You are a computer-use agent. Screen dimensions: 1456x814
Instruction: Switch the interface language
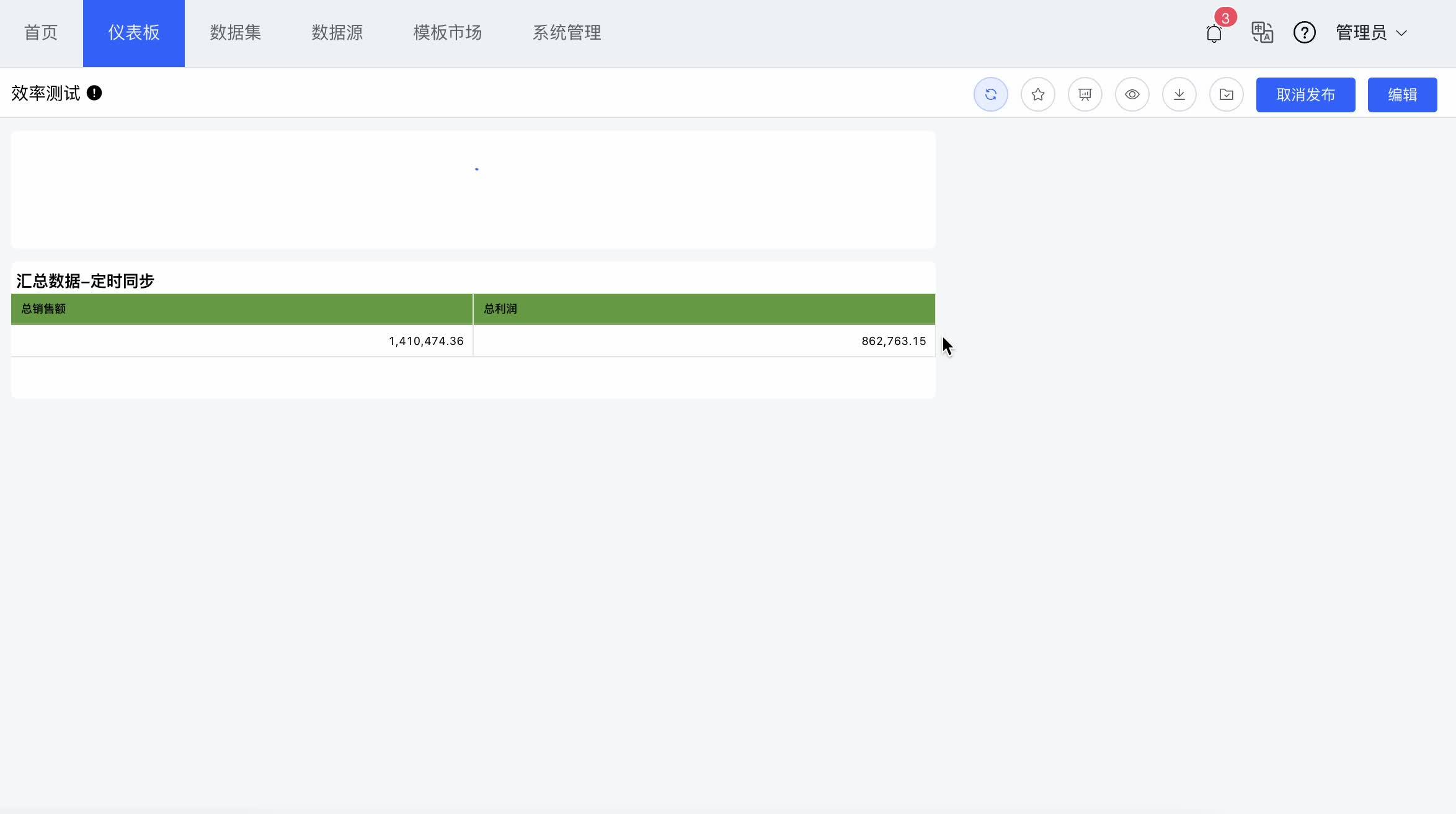pos(1262,33)
